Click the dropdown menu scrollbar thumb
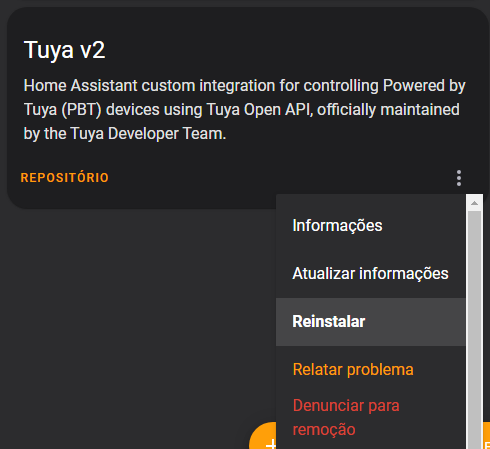This screenshot has height=449, width=490. pyautogui.click(x=475, y=330)
